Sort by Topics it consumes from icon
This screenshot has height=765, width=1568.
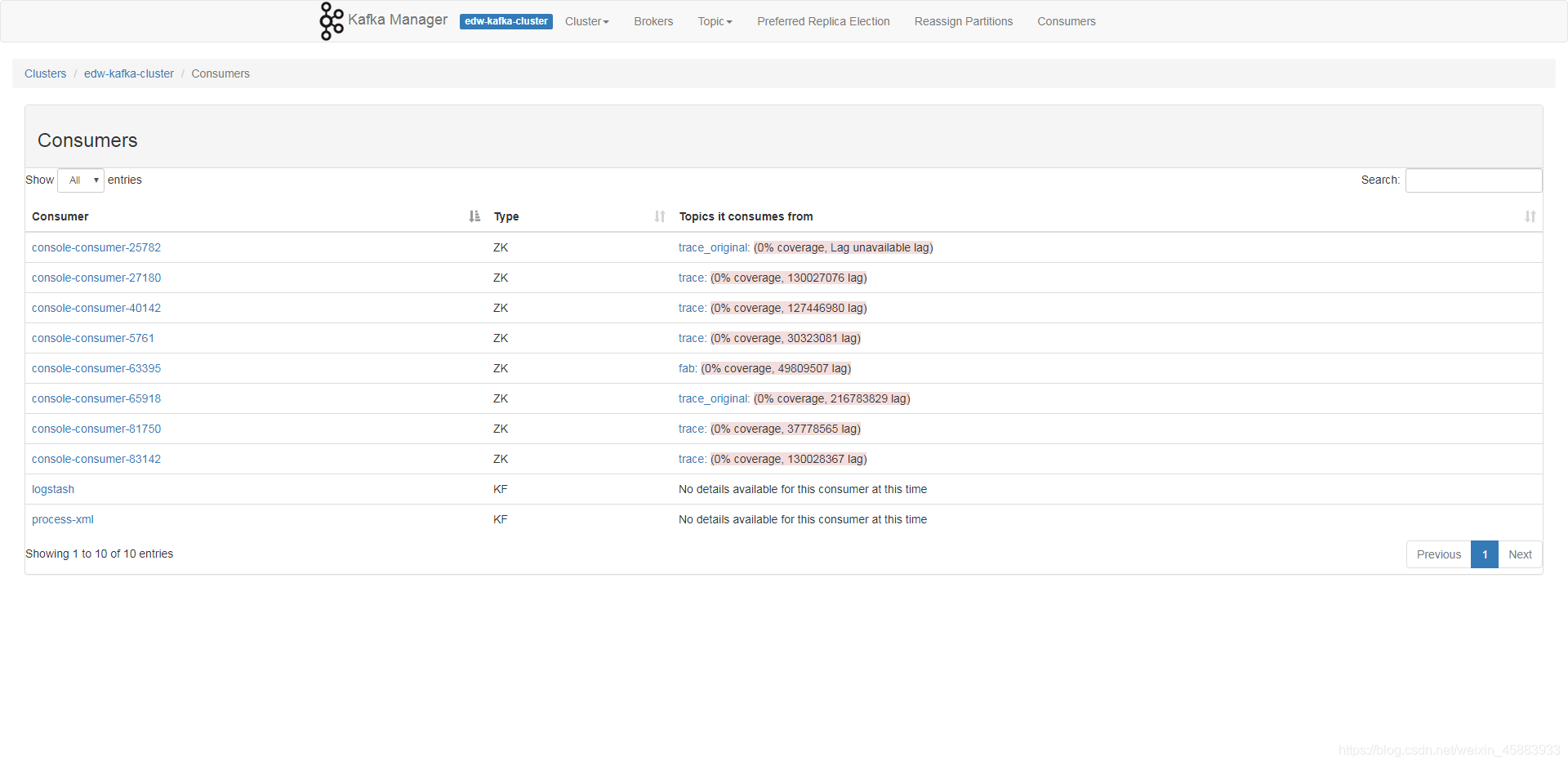tap(1530, 216)
